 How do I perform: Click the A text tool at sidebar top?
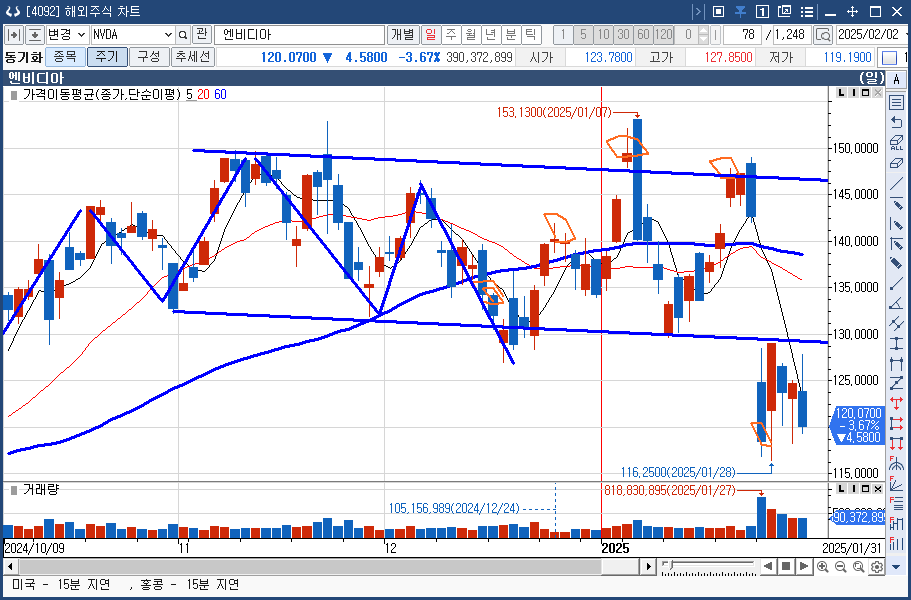tap(896, 80)
